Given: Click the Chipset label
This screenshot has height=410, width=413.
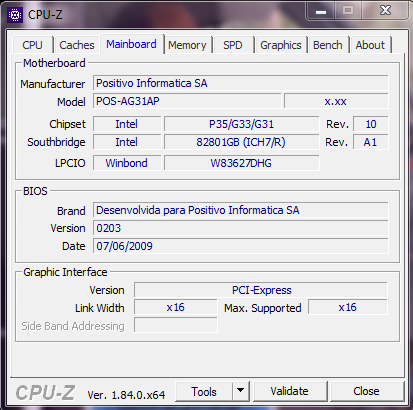Looking at the screenshot, I should coord(67,124).
